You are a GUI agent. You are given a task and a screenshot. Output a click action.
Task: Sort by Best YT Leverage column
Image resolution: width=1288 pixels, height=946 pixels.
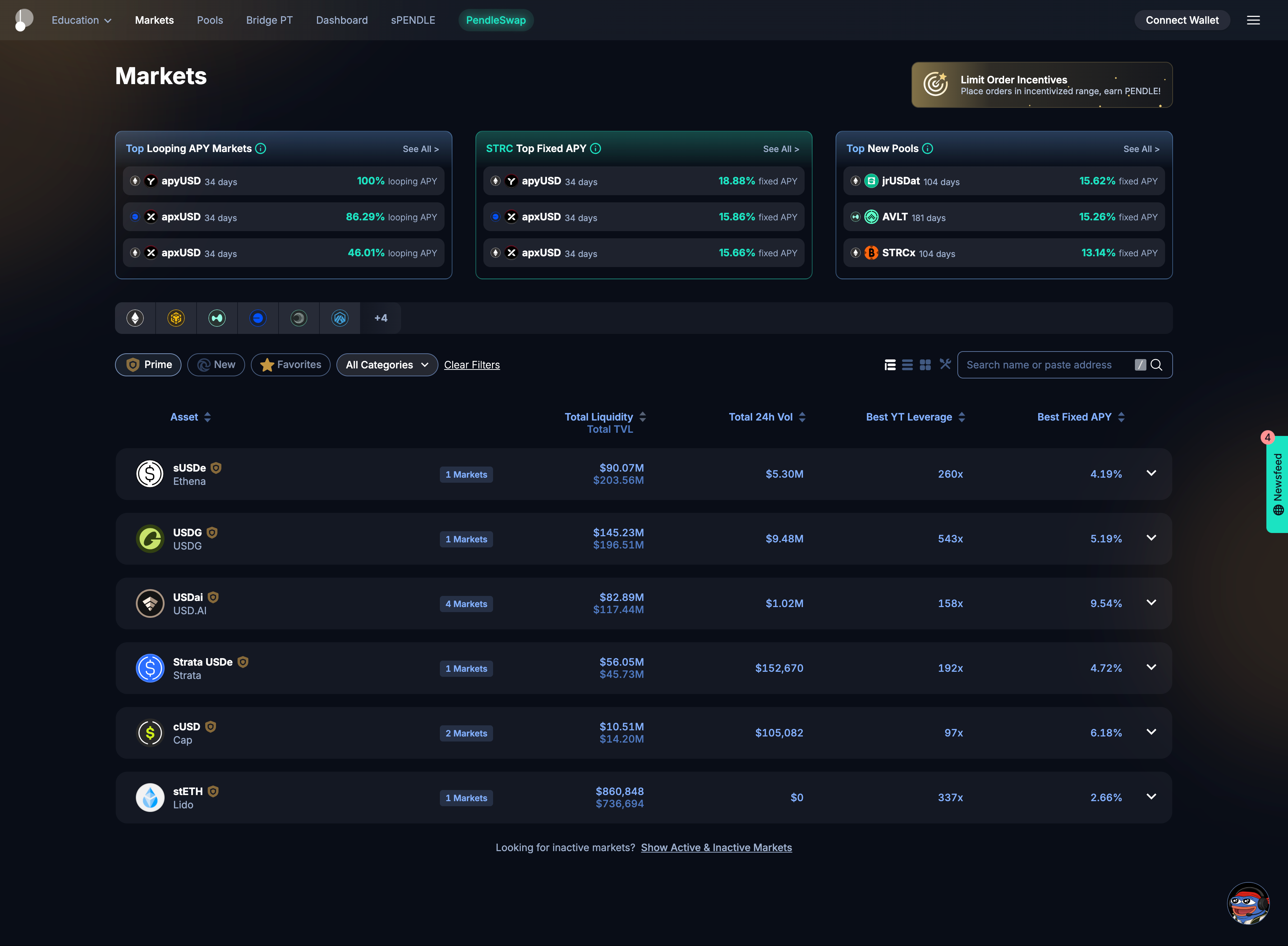pos(915,417)
